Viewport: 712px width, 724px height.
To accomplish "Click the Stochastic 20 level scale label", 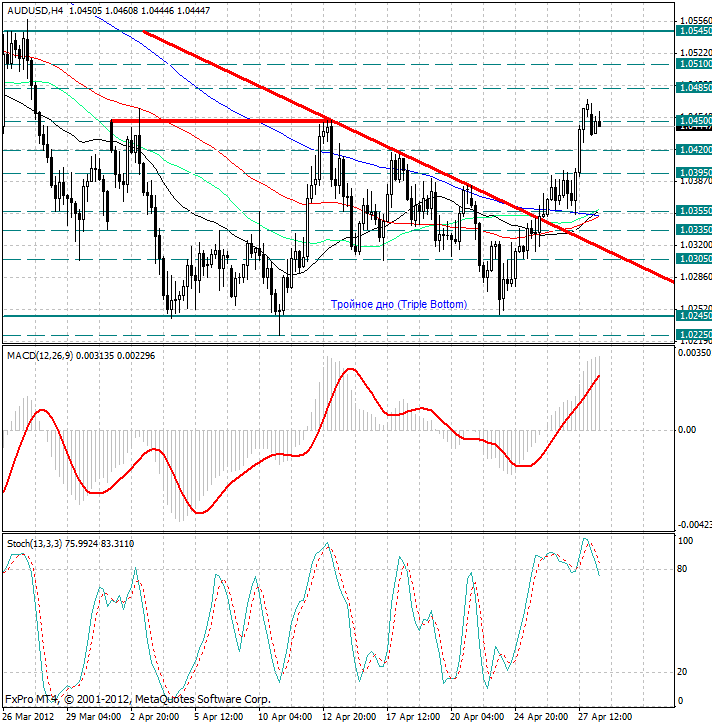I will pyautogui.click(x=682, y=672).
